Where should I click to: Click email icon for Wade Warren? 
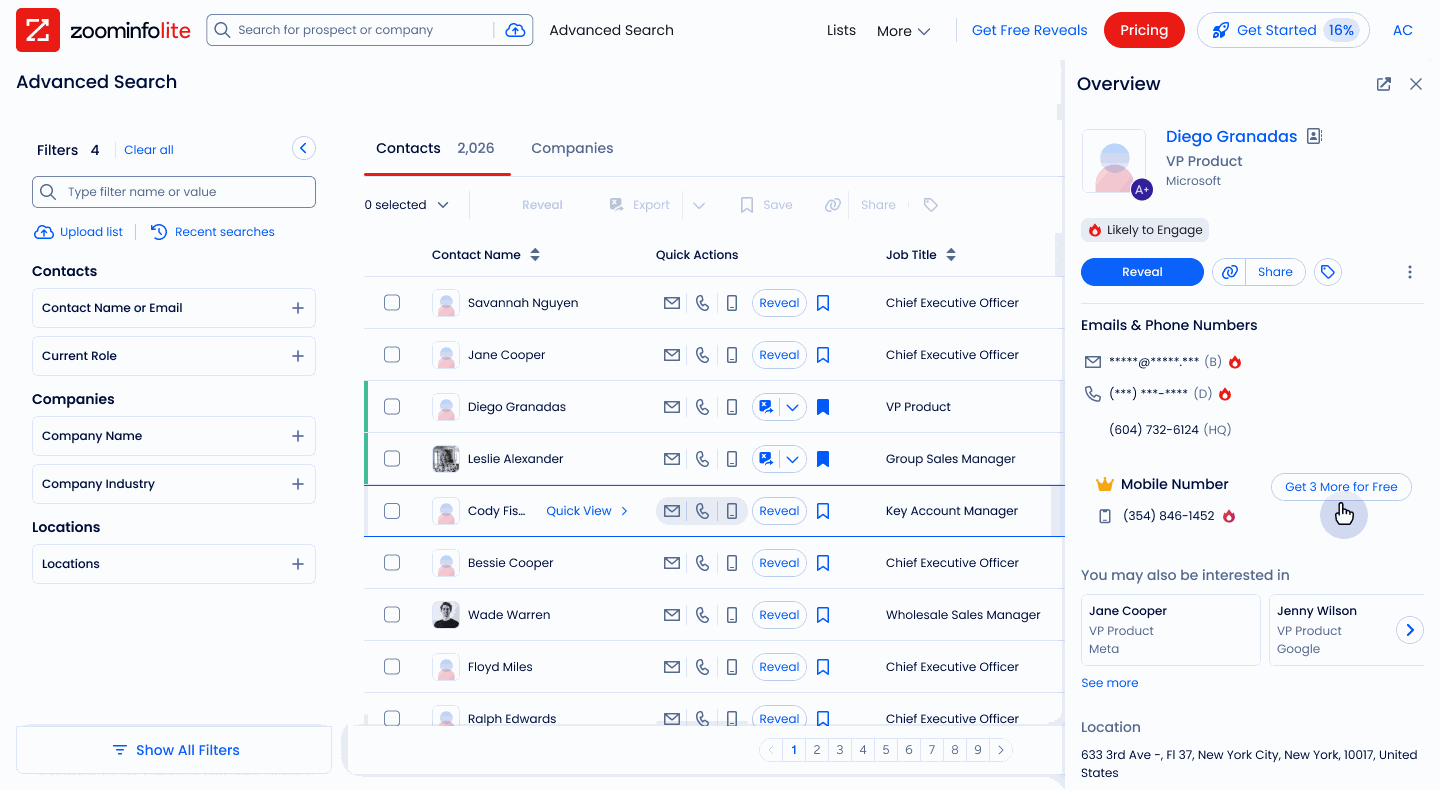tap(672, 615)
